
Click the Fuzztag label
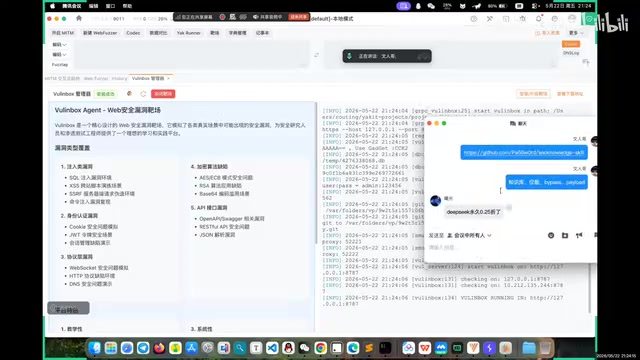pos(60,64)
